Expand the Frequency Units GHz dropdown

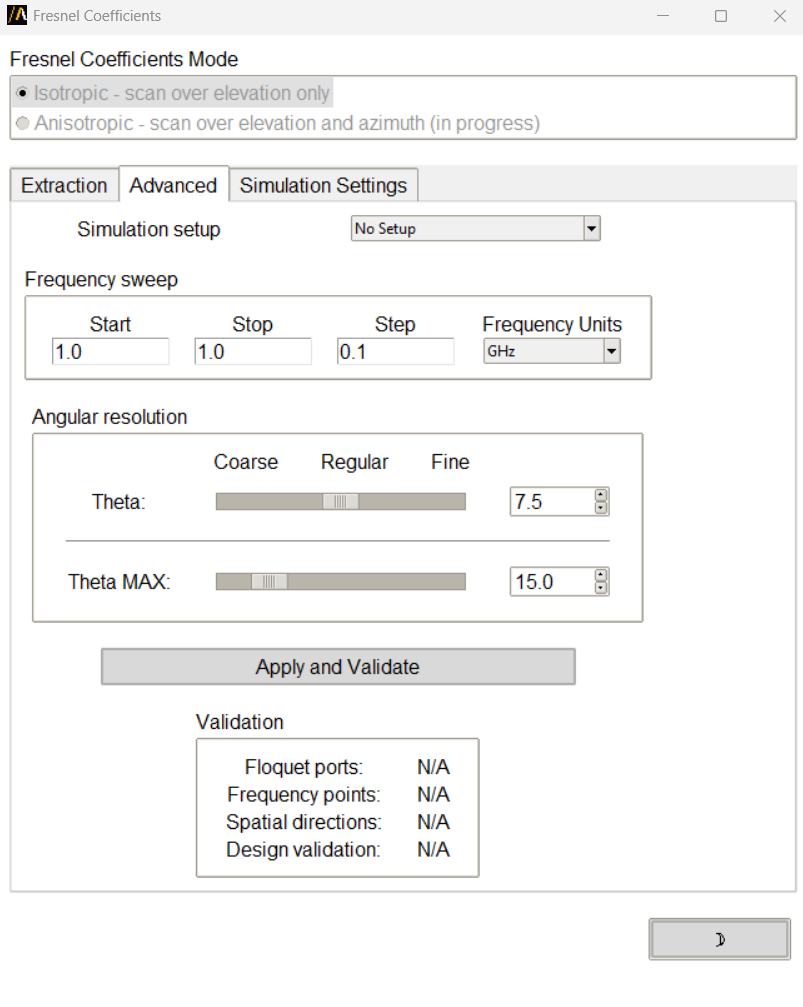(611, 352)
